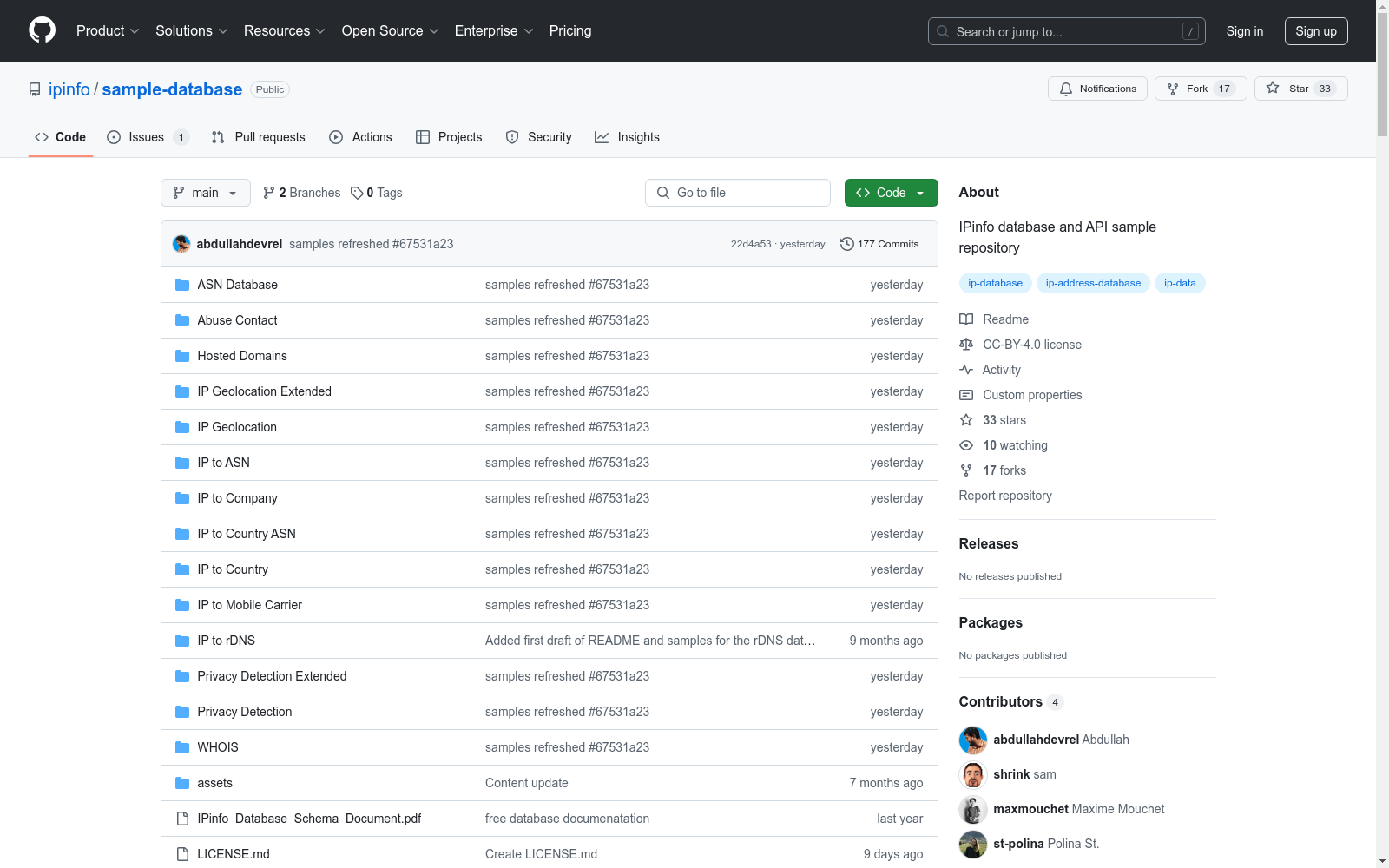
Task: Click the commits history clock icon
Action: tap(847, 244)
